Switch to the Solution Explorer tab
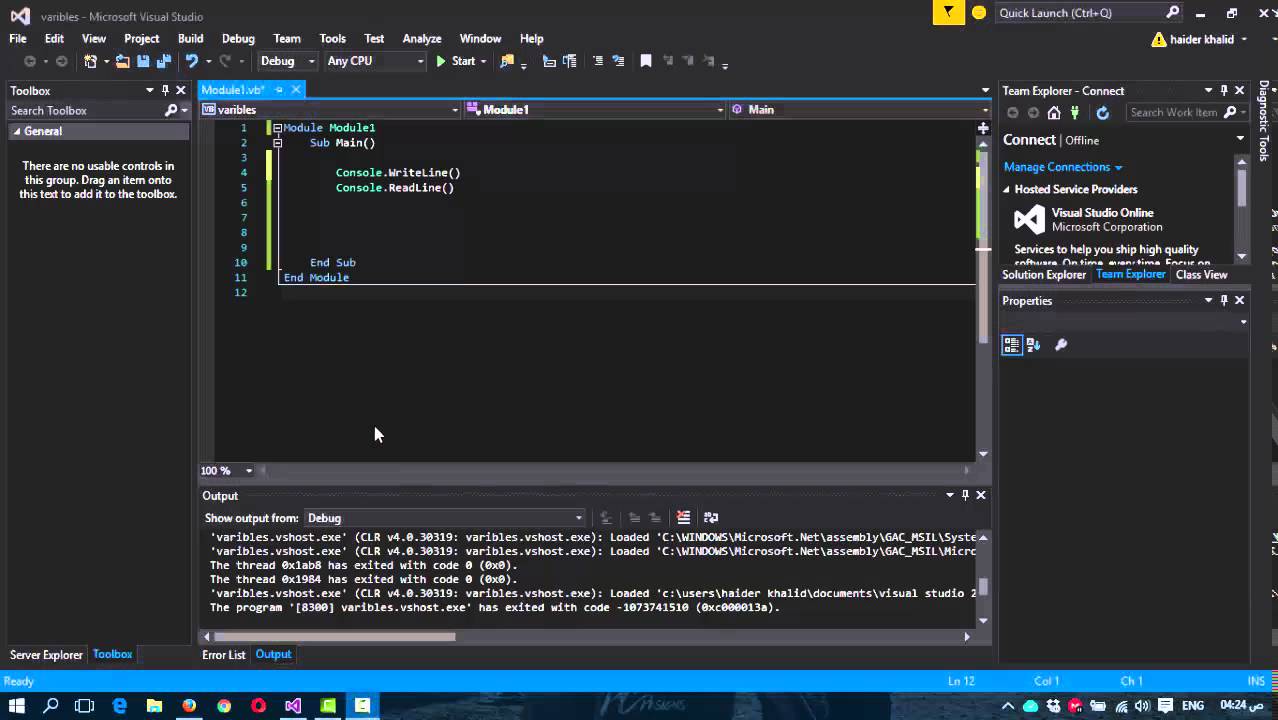 tap(1044, 275)
